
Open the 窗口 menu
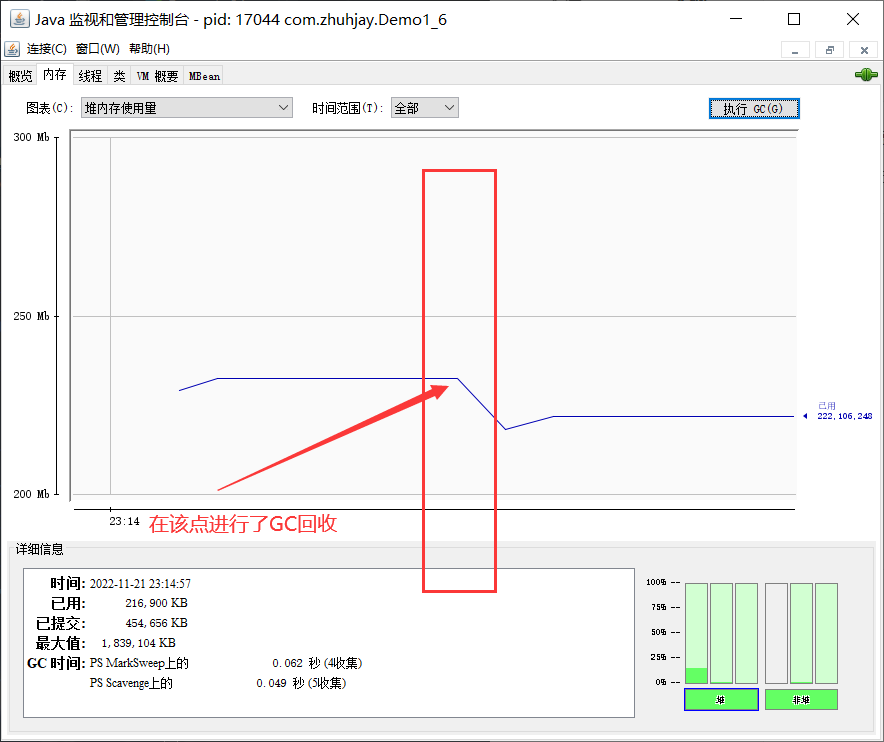point(97,49)
